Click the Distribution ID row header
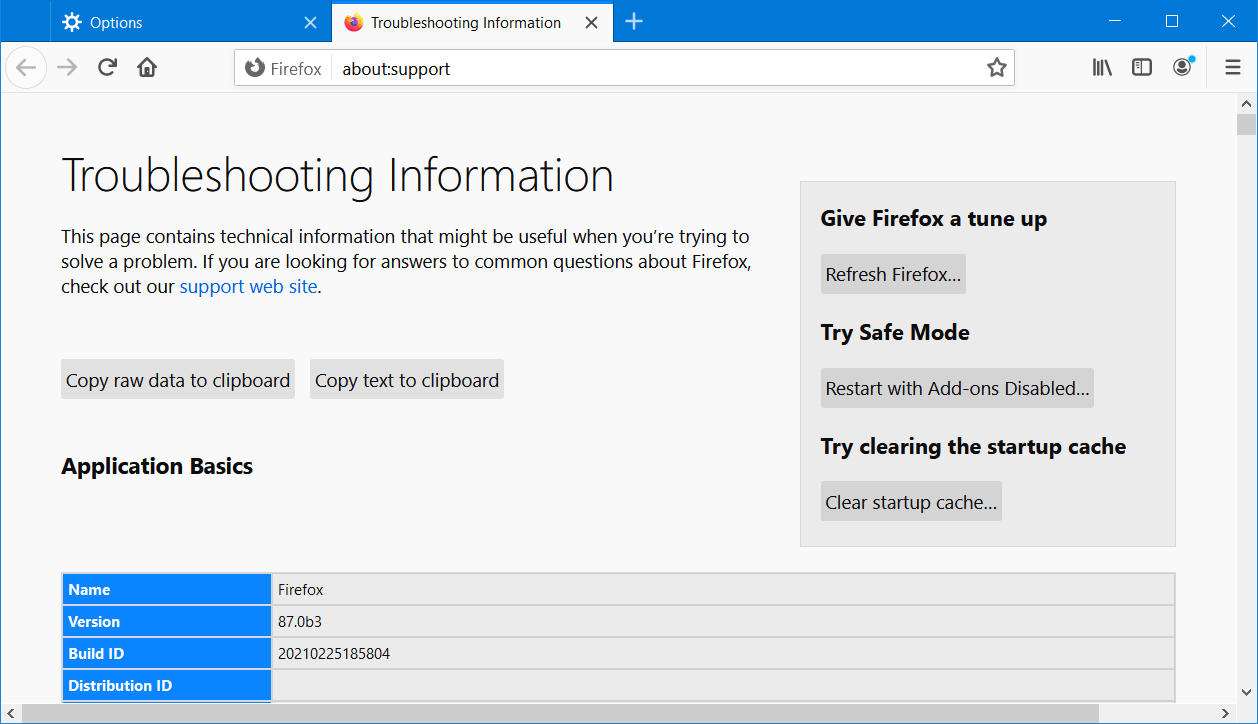The image size is (1258, 724). pyautogui.click(x=167, y=685)
